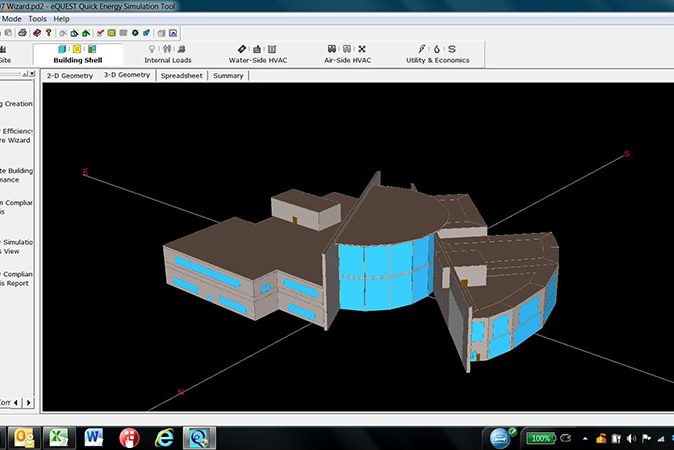
Task: Click the Print toolbar icon
Action: click(22, 32)
